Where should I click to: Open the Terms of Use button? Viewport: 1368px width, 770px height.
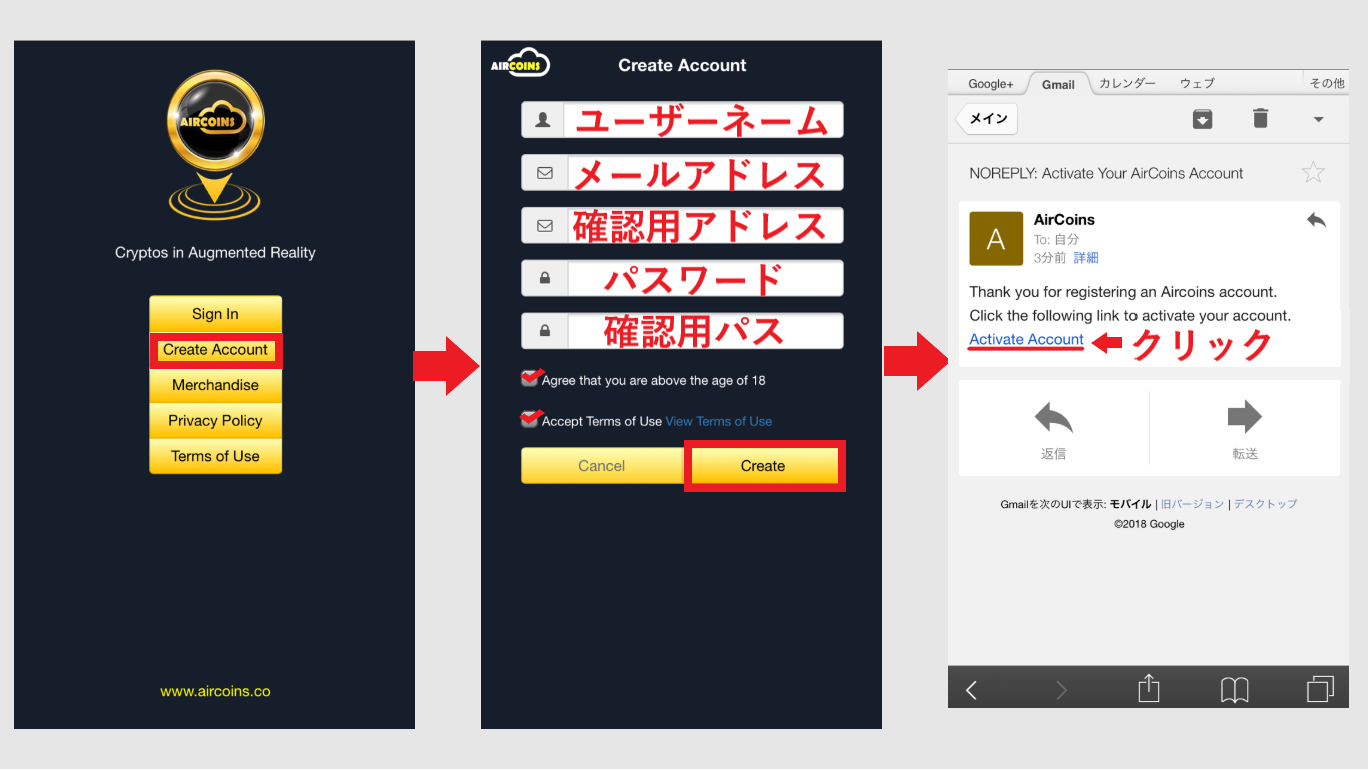[x=215, y=456]
